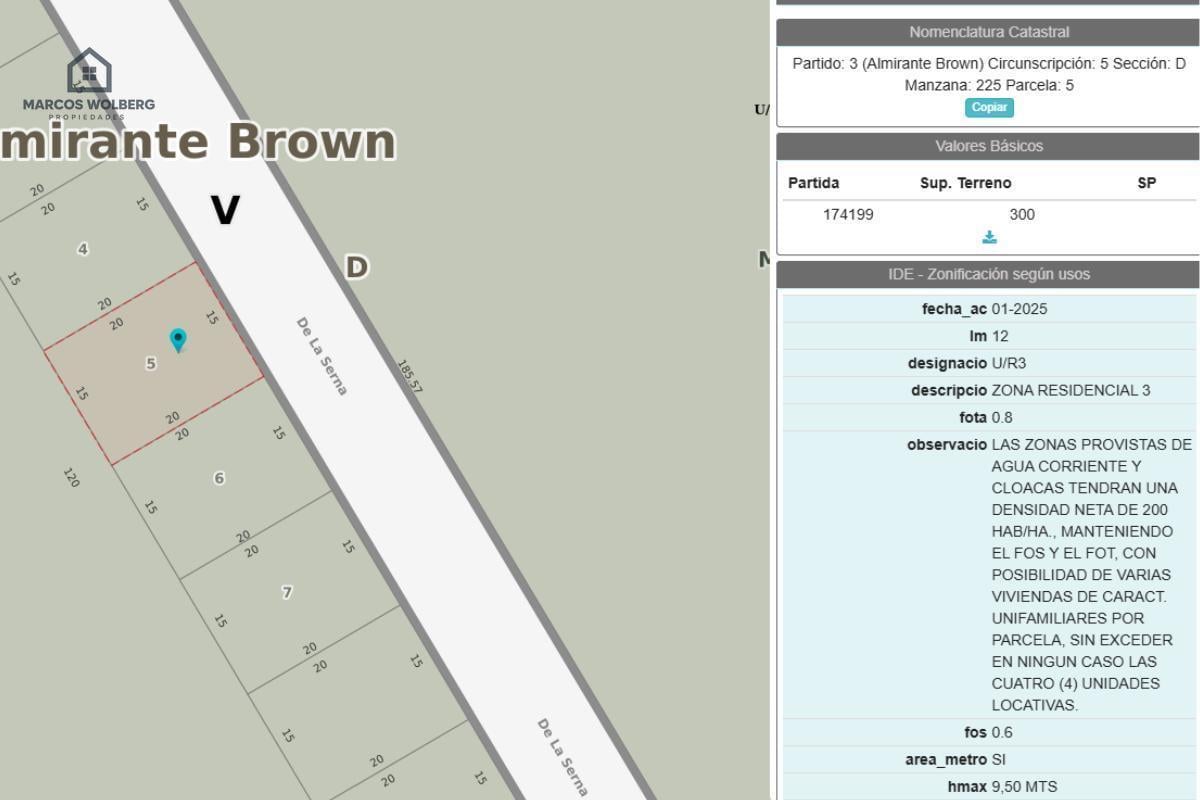Screen dimensions: 1200x800
Task: Click the ZONA RESIDENCIAL 3 description
Action: [x=1071, y=390]
